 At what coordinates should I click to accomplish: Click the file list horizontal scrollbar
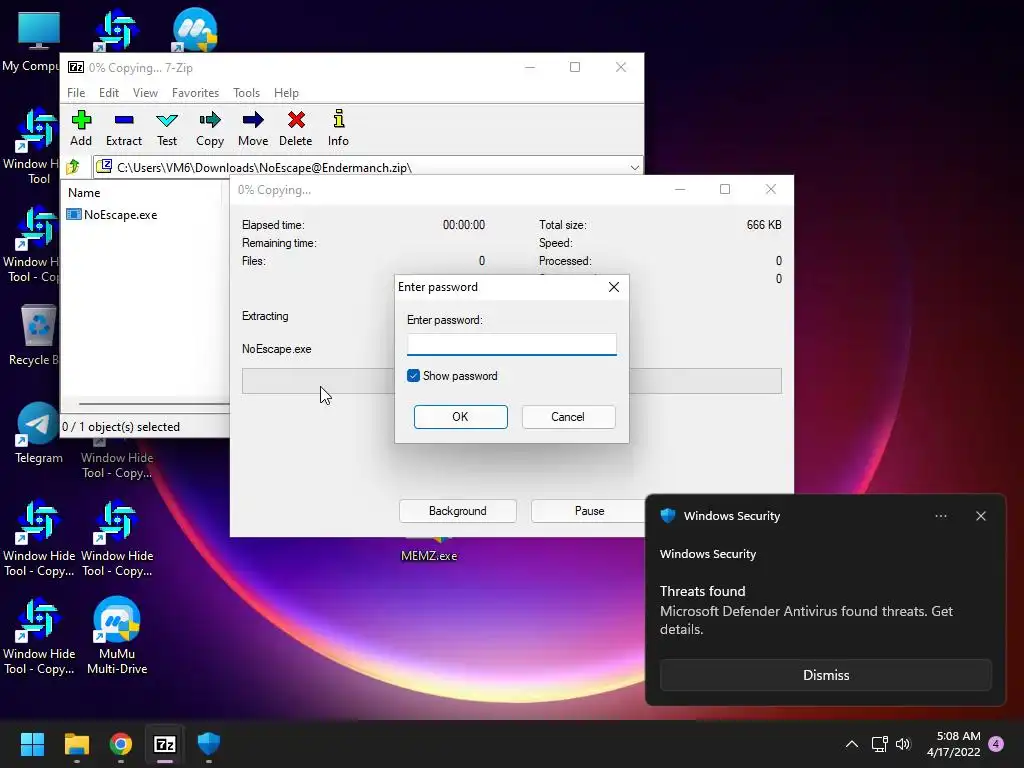tap(153, 404)
